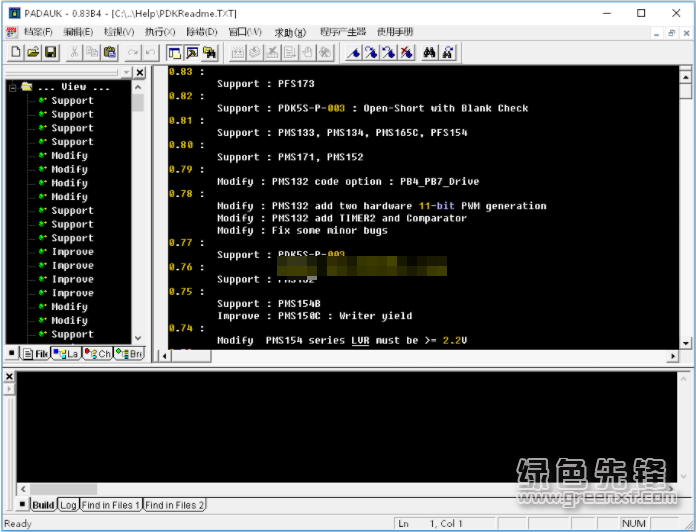The image size is (696, 532).
Task: Open the 窗口(W) menu
Action: tap(245, 32)
